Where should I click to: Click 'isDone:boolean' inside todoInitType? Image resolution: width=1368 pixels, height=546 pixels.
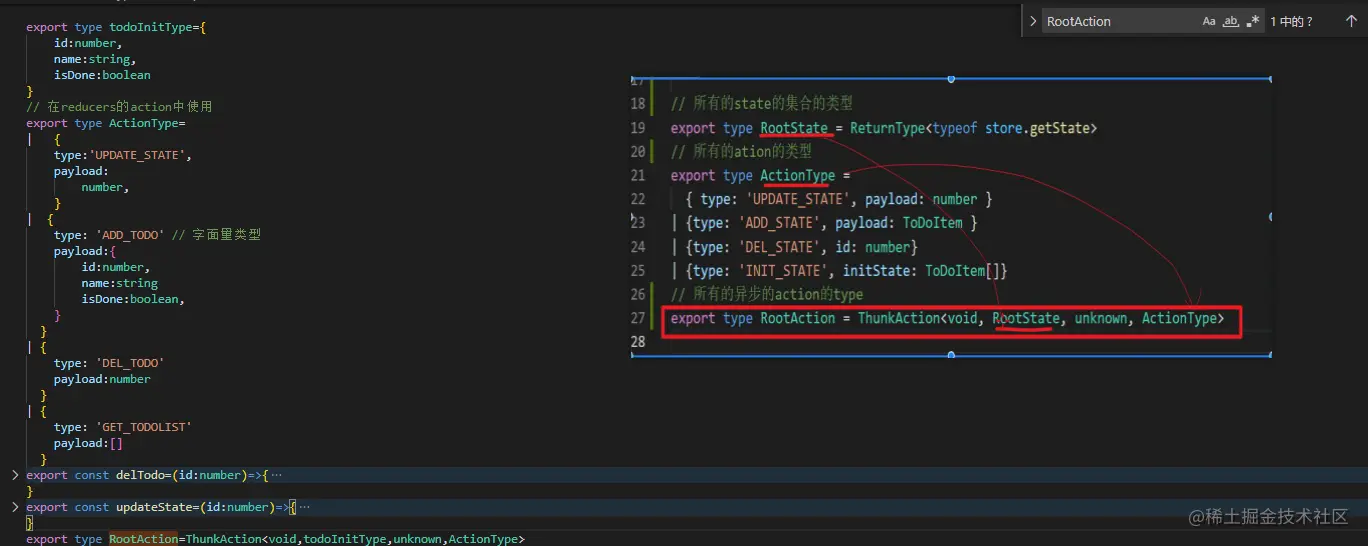(102, 75)
